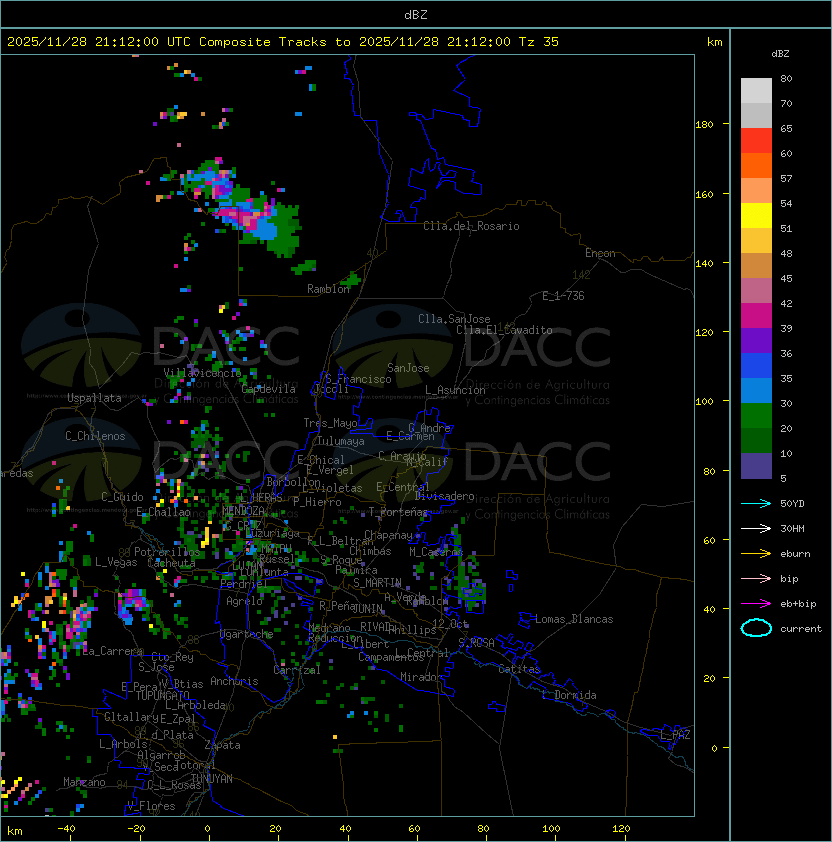The width and height of the screenshot is (832, 842).
Task: Click the '-40' tick on the horizontal km axis
Action: (66, 829)
